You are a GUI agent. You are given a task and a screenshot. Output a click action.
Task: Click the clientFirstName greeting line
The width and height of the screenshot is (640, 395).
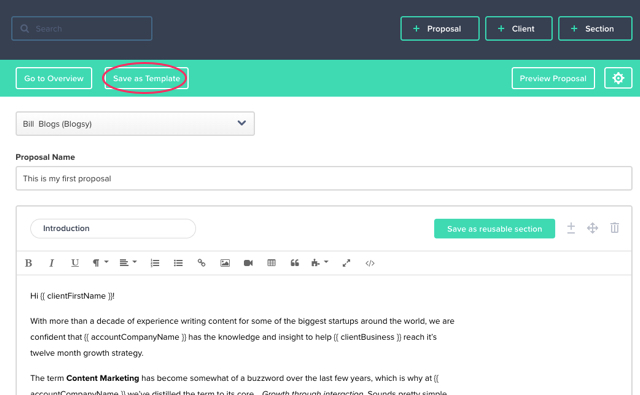tap(72, 296)
